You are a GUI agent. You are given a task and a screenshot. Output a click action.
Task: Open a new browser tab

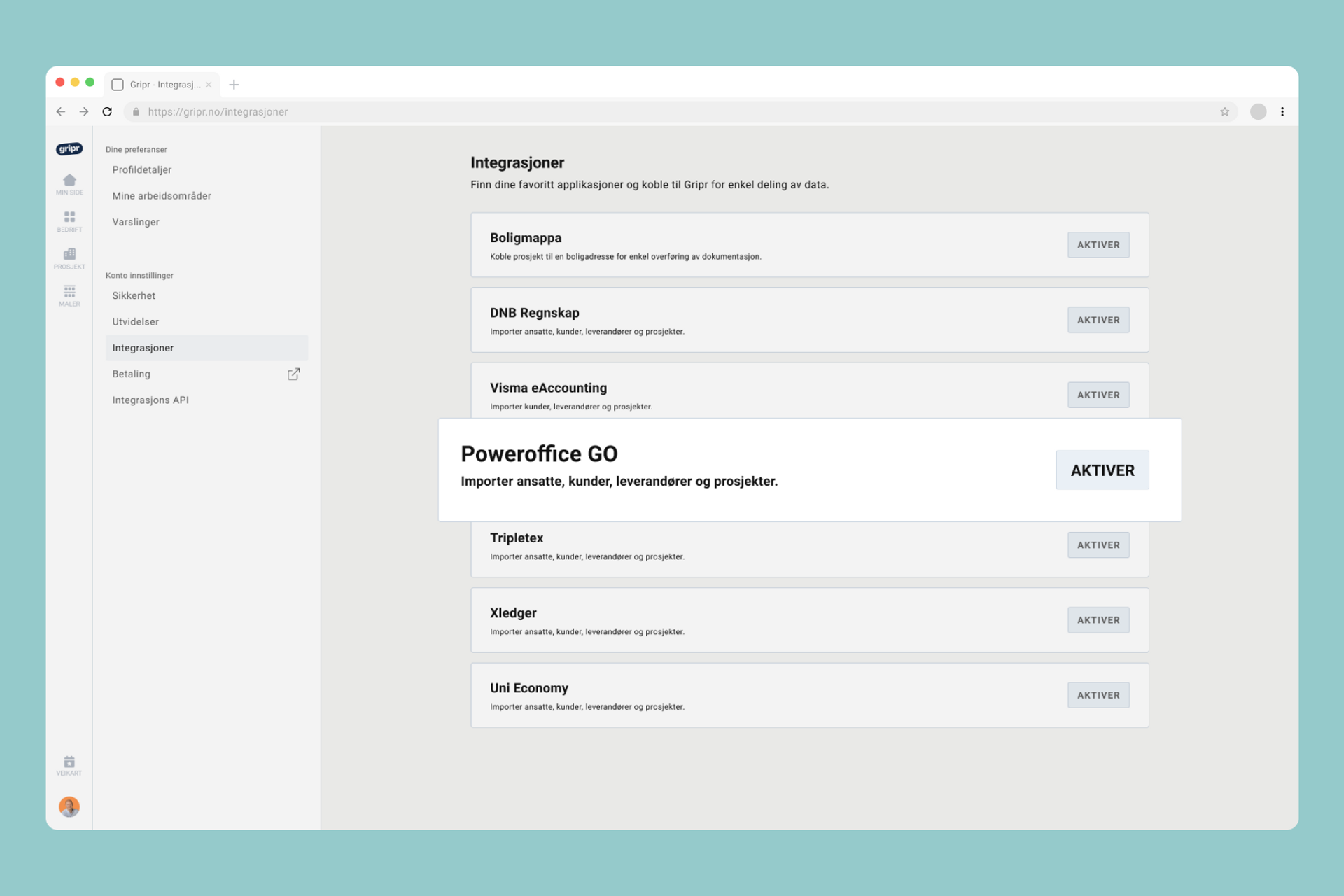tap(234, 85)
